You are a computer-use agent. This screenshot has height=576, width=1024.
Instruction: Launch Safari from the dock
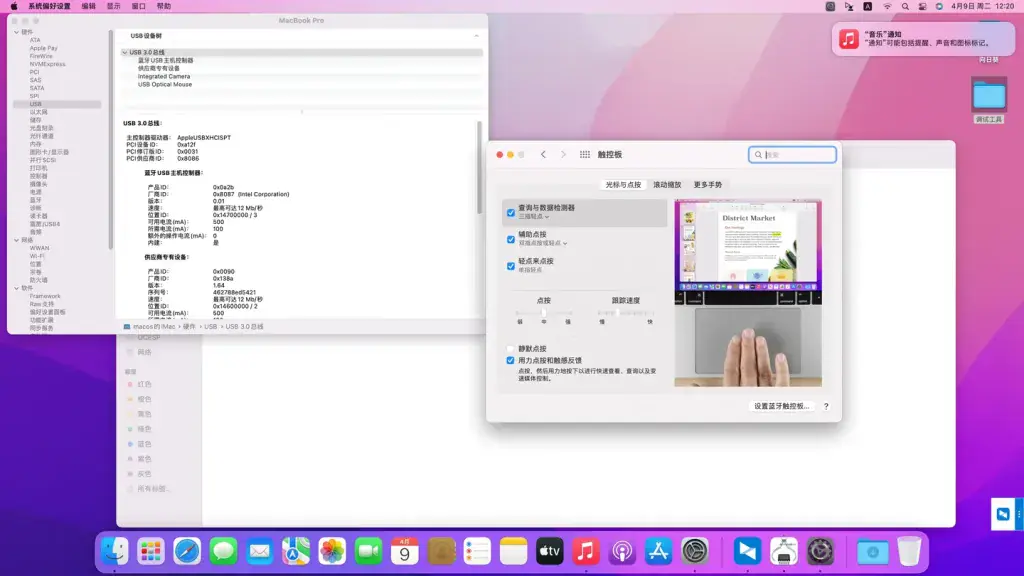coord(187,552)
